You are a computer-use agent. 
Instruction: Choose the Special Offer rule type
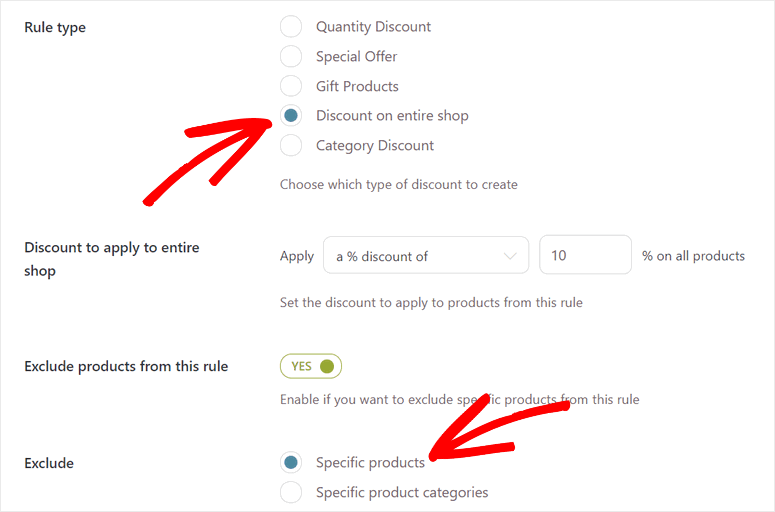291,56
